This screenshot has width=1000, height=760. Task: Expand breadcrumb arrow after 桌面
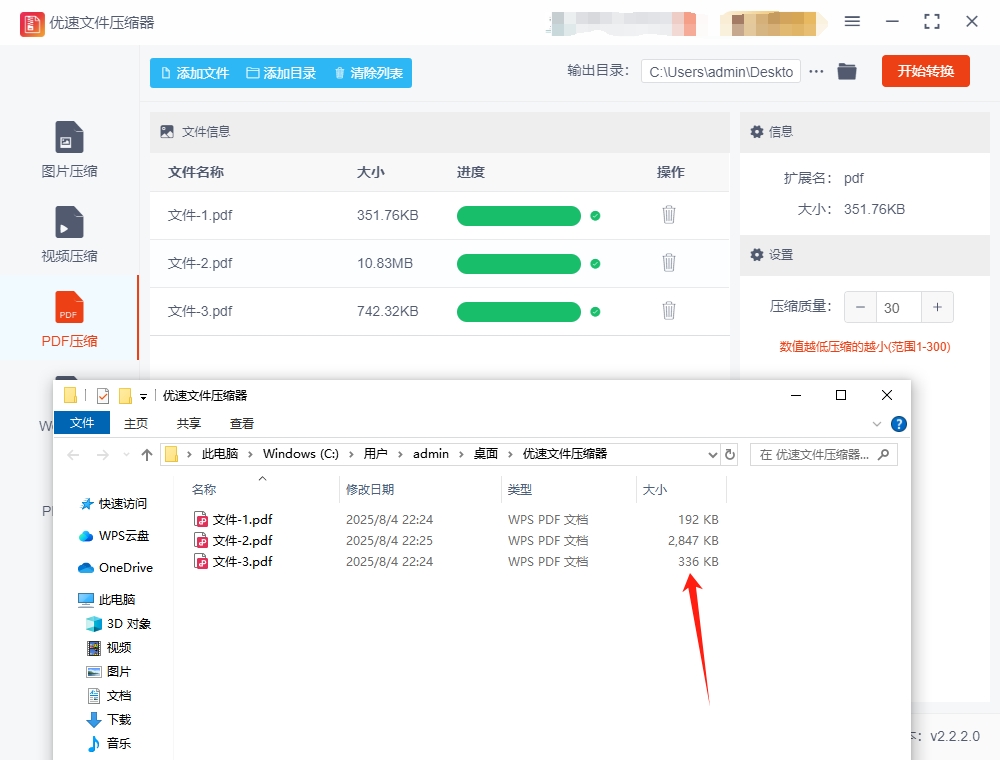pos(510,454)
